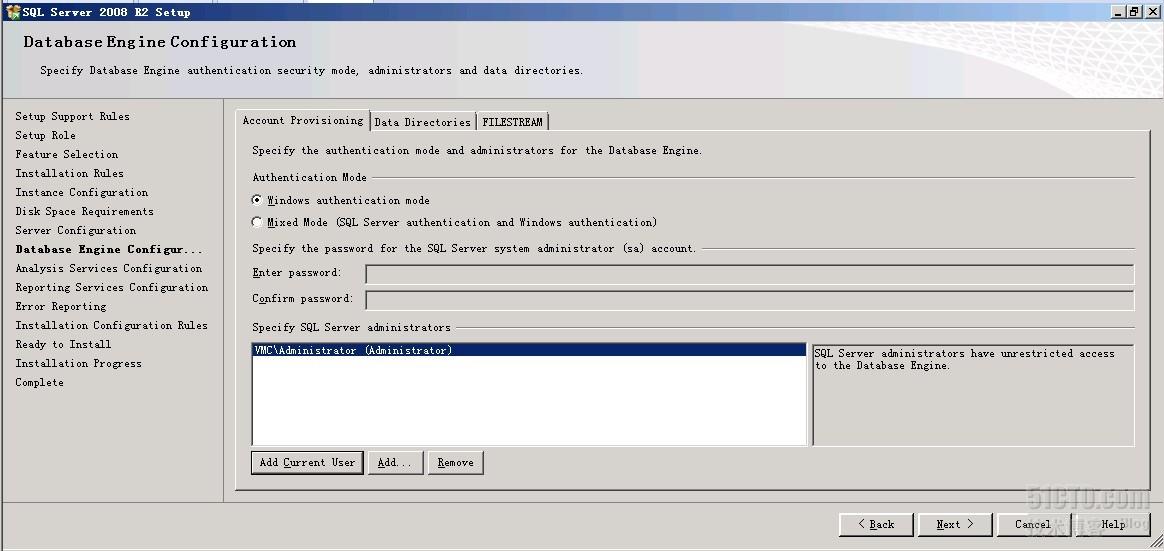
Task: Click the Add... button
Action: (395, 462)
